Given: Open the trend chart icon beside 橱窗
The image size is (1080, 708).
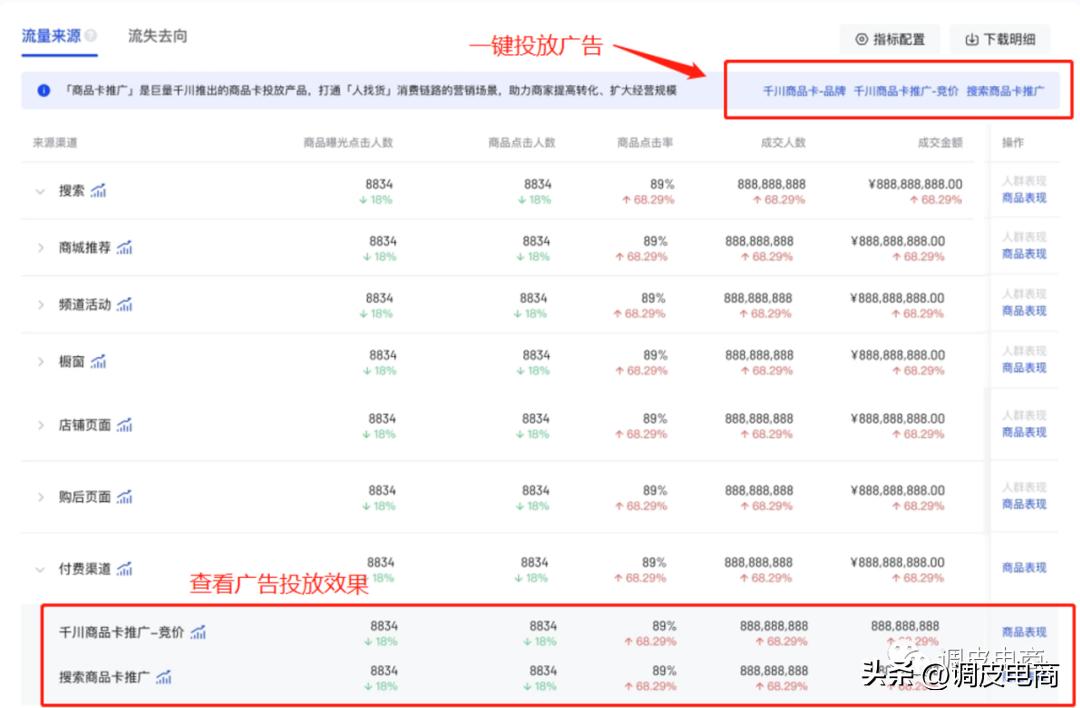Looking at the screenshot, I should pyautogui.click(x=98, y=362).
